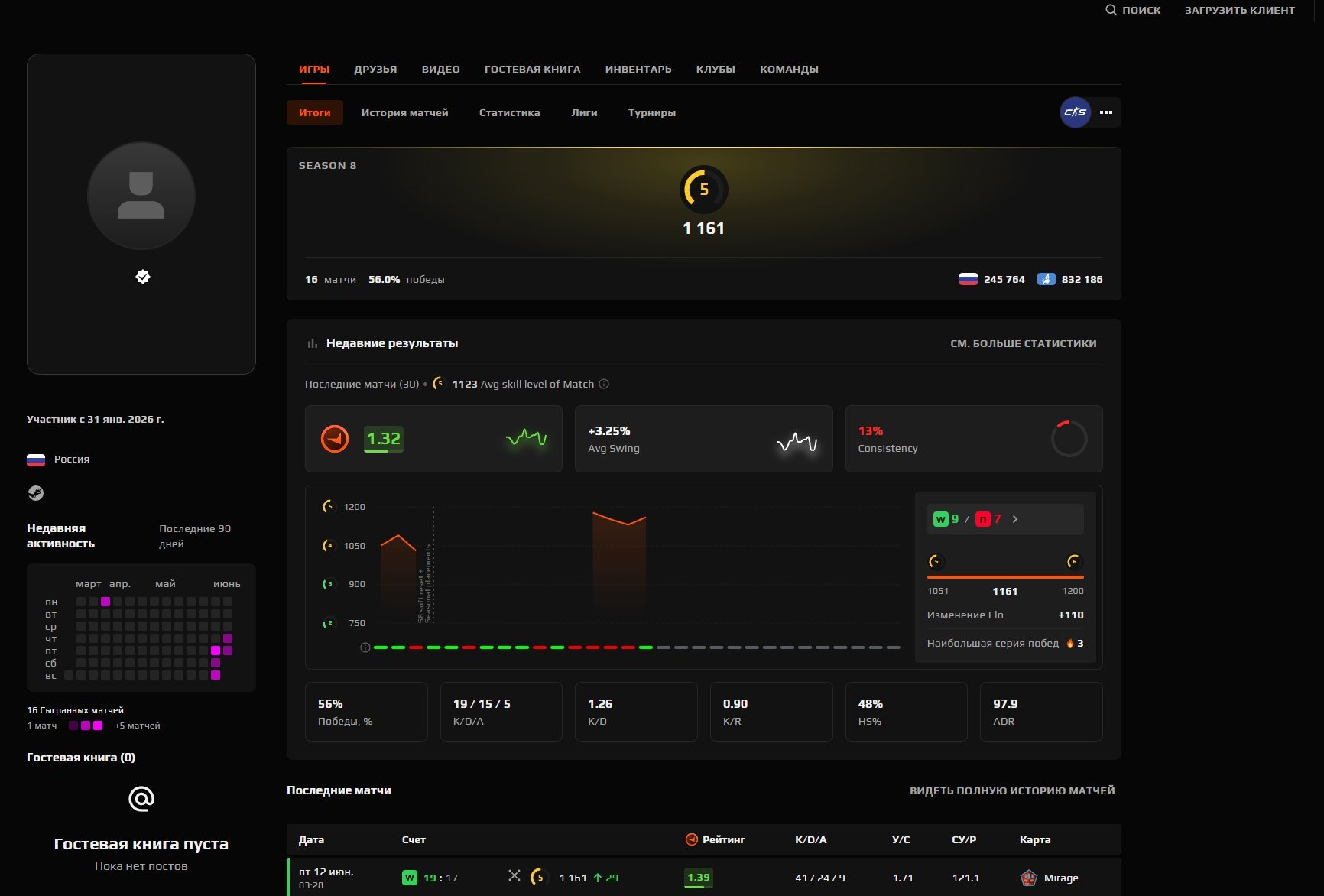Click ЗАГРУЗИТЬ КЛИЕНТ link
Viewport: 1324px width, 896px height.
[x=1240, y=10]
